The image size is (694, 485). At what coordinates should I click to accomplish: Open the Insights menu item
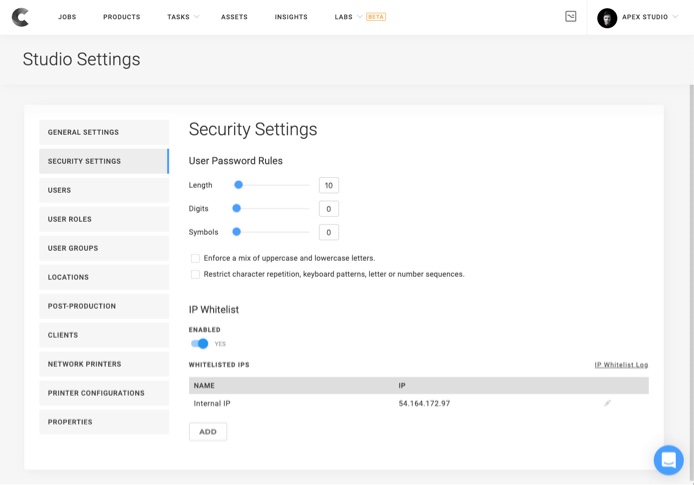pyautogui.click(x=291, y=17)
